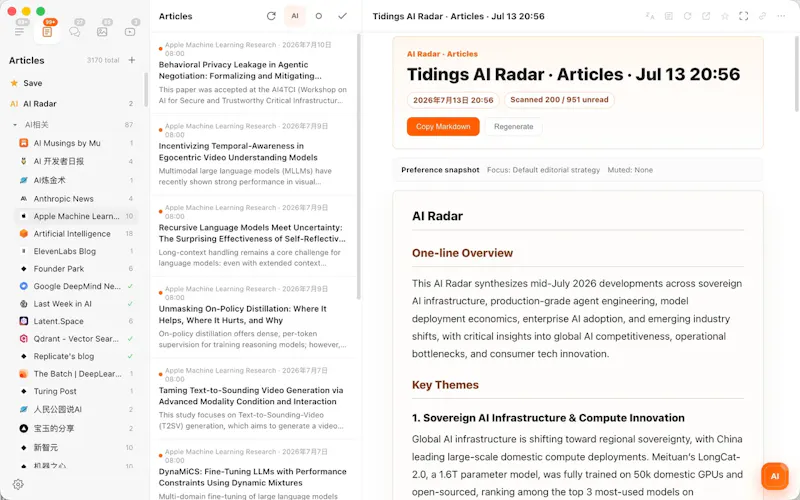
Task: Click the '2026年7月13日 20:56' date badge
Action: click(453, 100)
